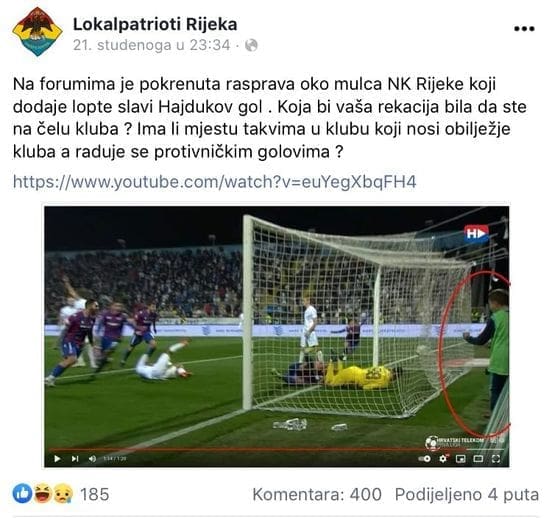Click the red video progress bar
This screenshot has height=518, width=552.
pyautogui.click(x=257, y=450)
